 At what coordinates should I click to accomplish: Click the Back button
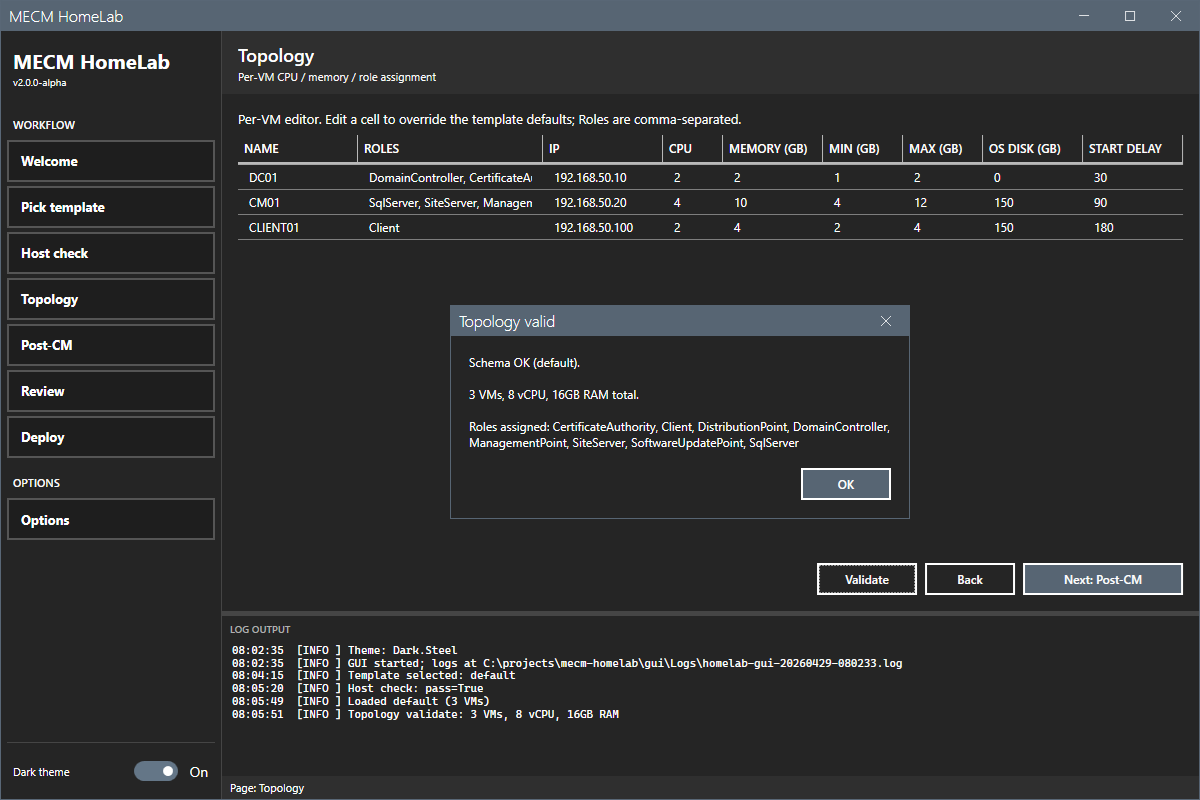tap(970, 579)
